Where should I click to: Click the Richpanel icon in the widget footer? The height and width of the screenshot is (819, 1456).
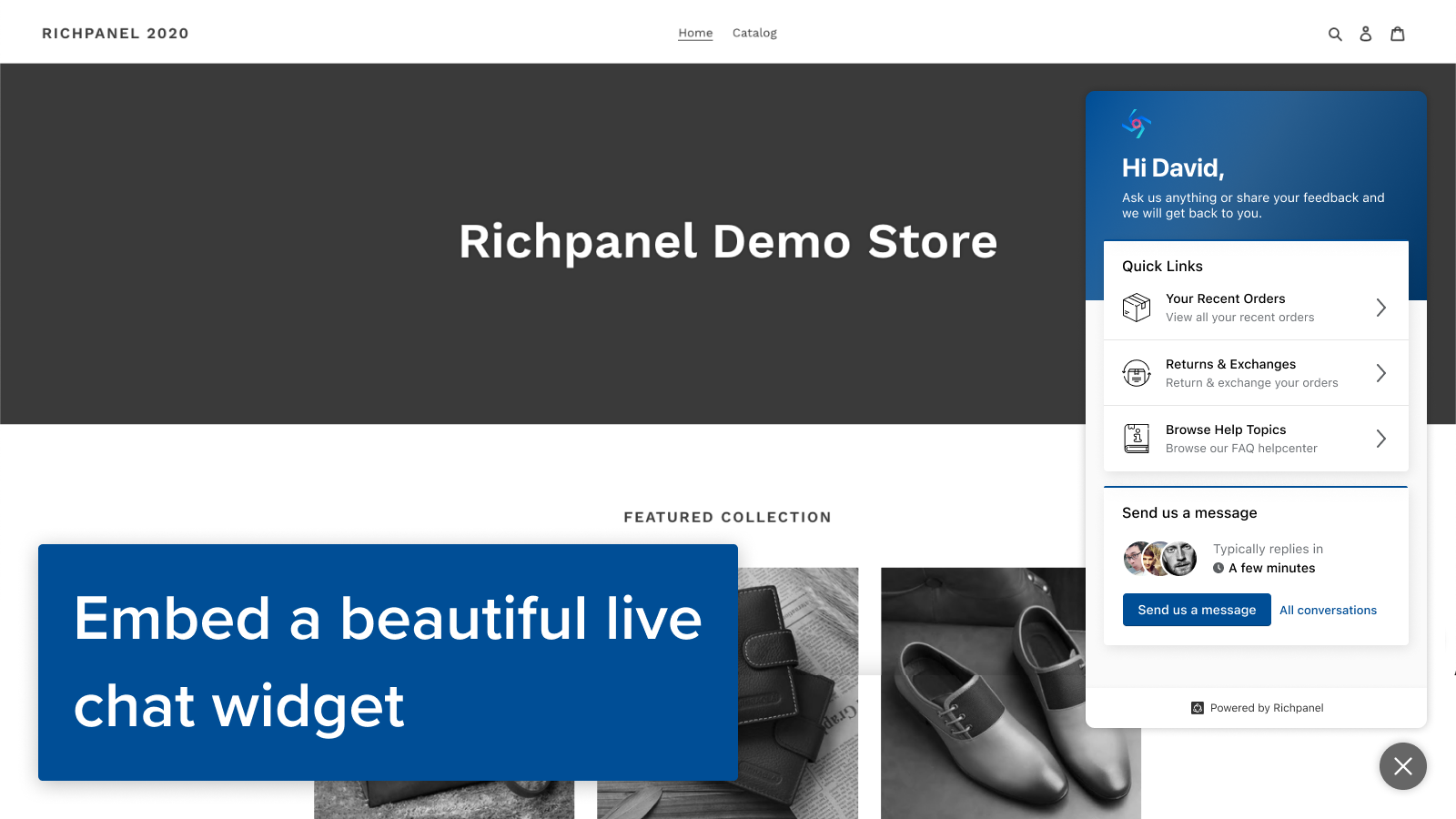pyautogui.click(x=1198, y=708)
